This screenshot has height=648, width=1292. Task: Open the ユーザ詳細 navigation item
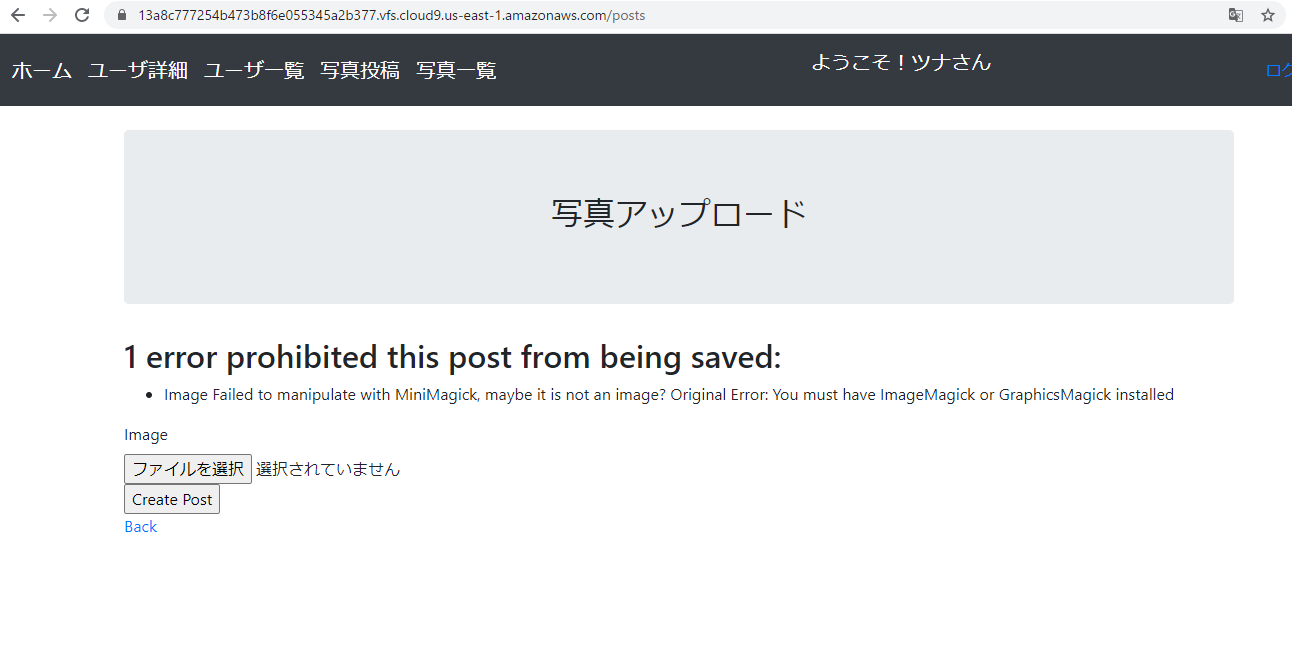tap(137, 70)
